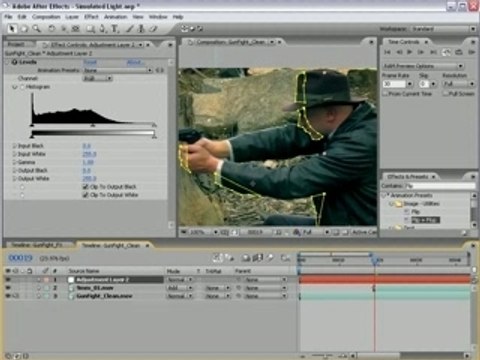This screenshot has height=360, width=480.
Task: Click the Levels effect enable icon
Action: point(14,62)
